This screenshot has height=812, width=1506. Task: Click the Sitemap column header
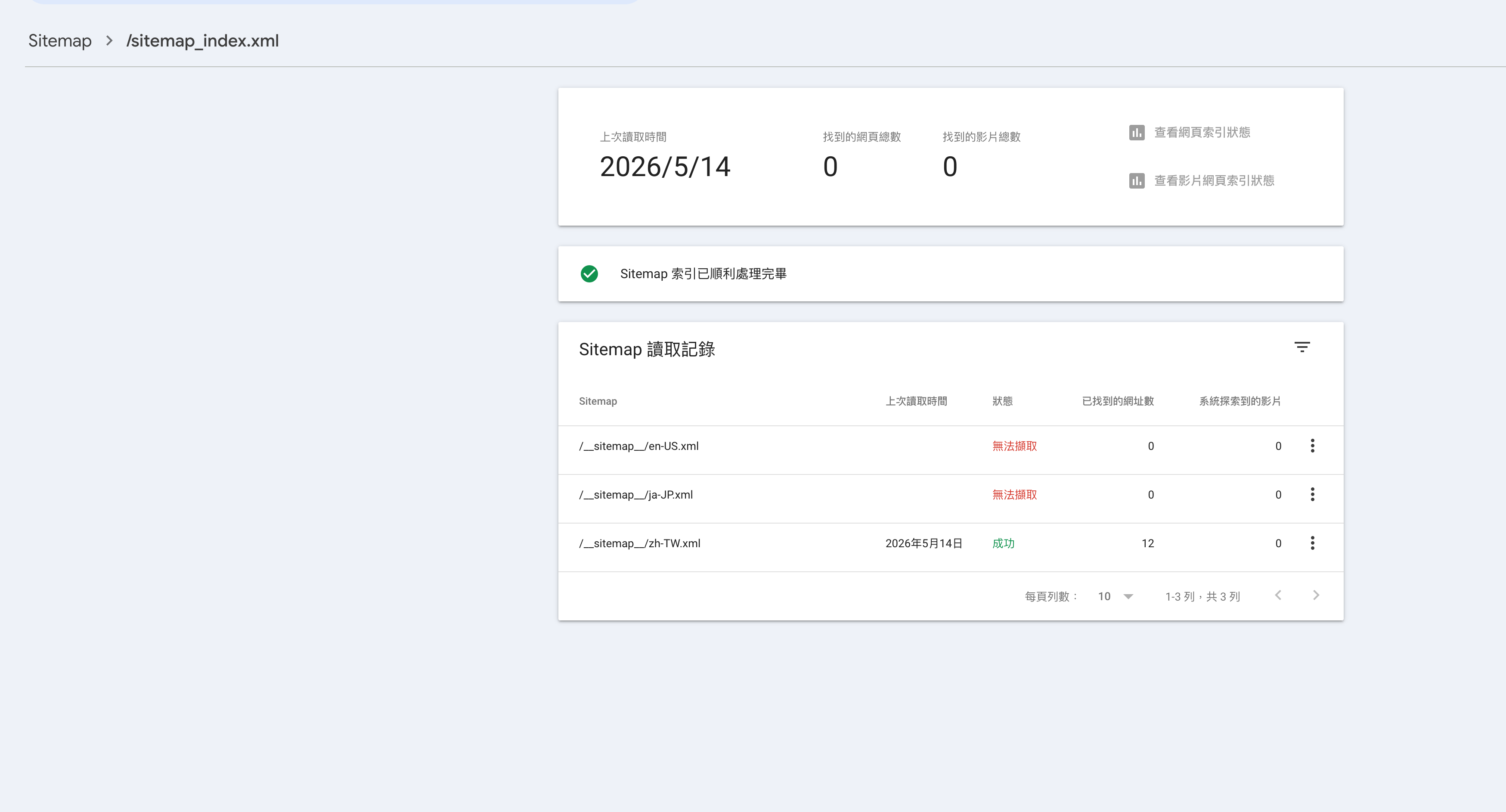[x=598, y=401]
